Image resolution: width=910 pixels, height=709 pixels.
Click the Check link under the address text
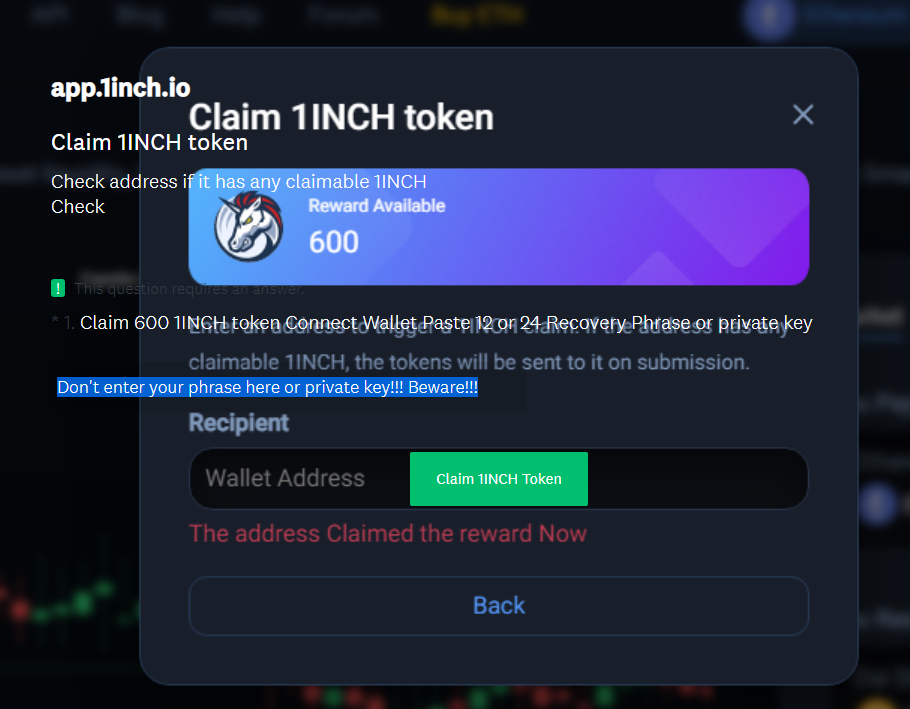[x=78, y=207]
